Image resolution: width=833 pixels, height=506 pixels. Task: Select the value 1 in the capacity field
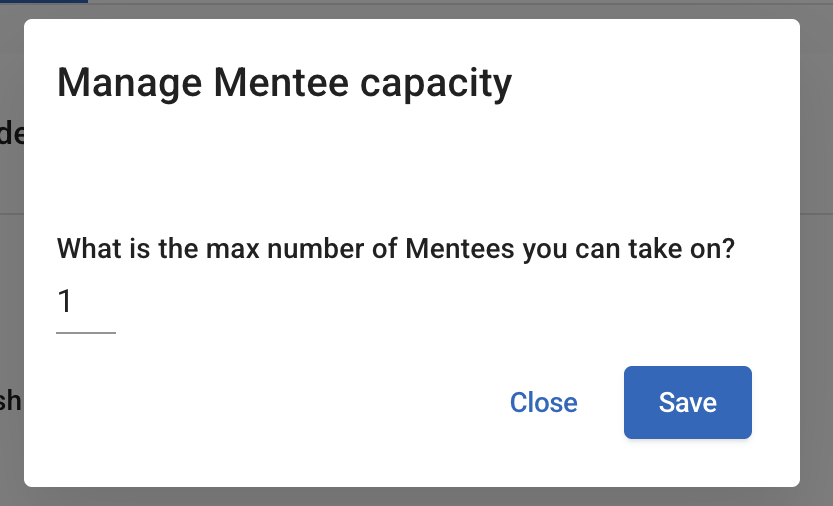66,302
